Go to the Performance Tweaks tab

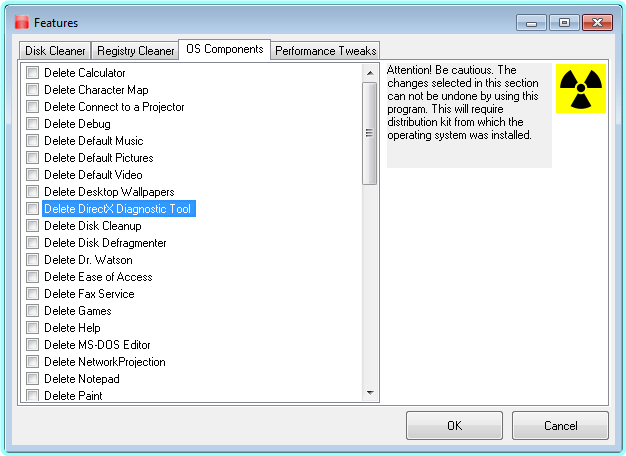(325, 51)
